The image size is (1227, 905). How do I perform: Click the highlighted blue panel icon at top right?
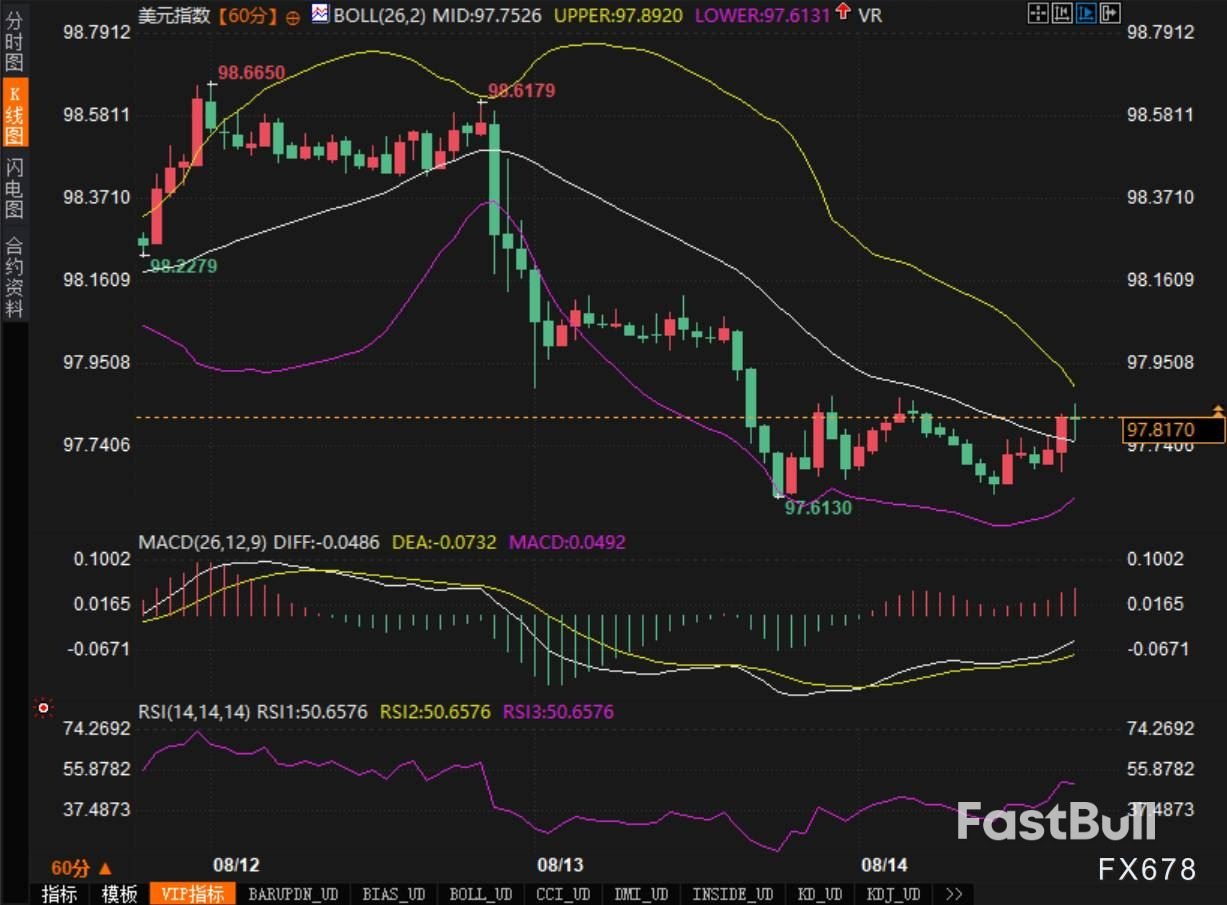pyautogui.click(x=1086, y=13)
